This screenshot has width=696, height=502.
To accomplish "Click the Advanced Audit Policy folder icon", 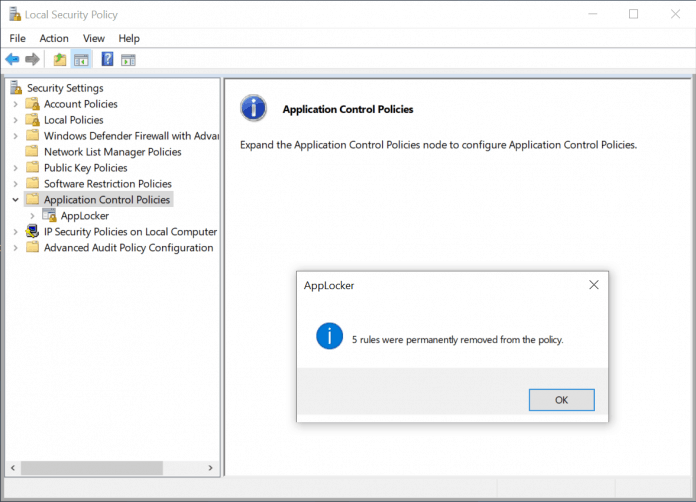I will click(x=32, y=247).
